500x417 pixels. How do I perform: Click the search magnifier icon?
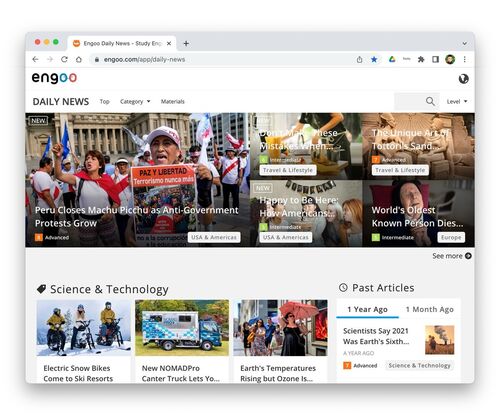tap(430, 101)
